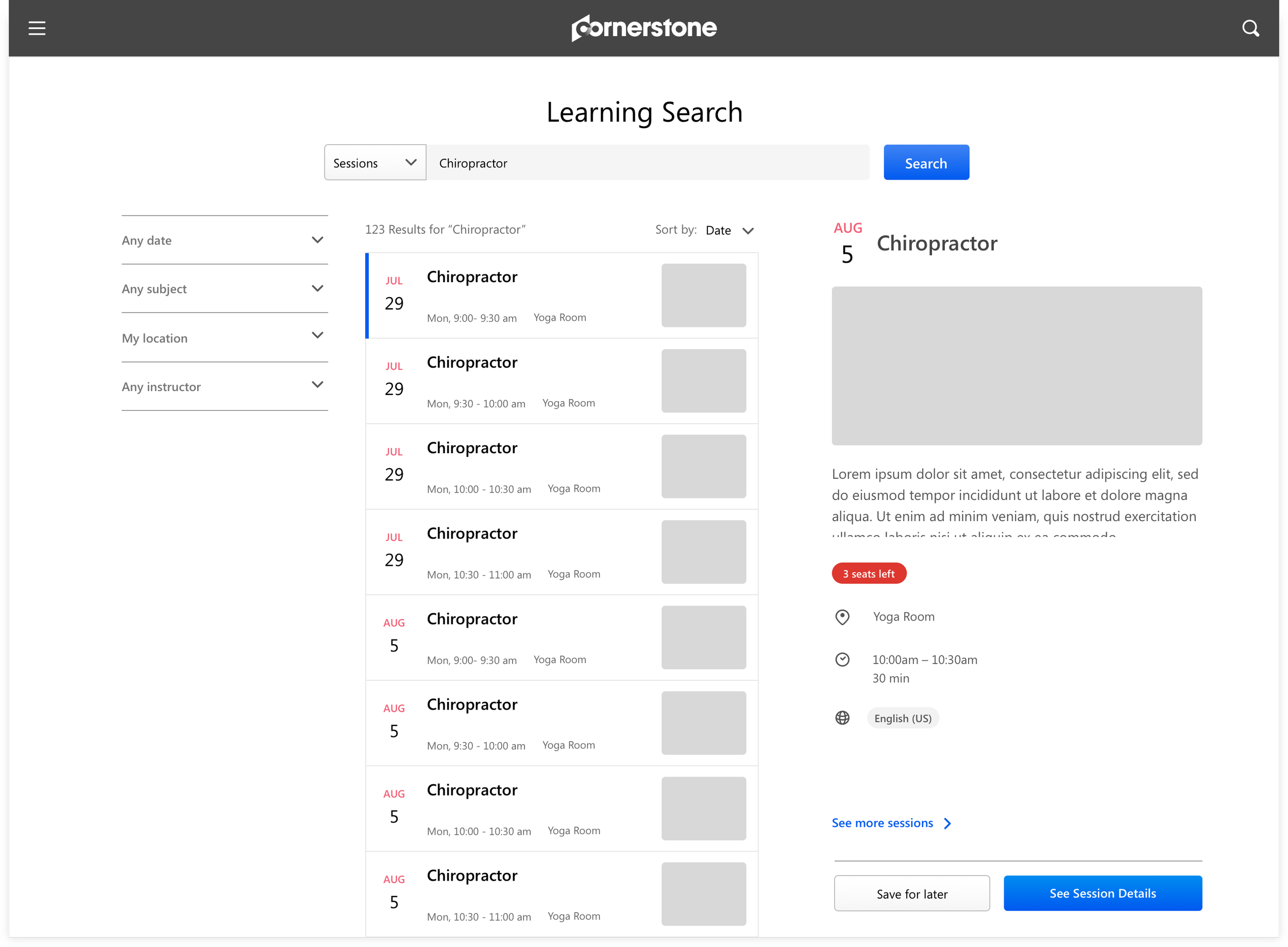Open See Session Details
The height and width of the screenshot is (947, 1288).
pyautogui.click(x=1102, y=893)
